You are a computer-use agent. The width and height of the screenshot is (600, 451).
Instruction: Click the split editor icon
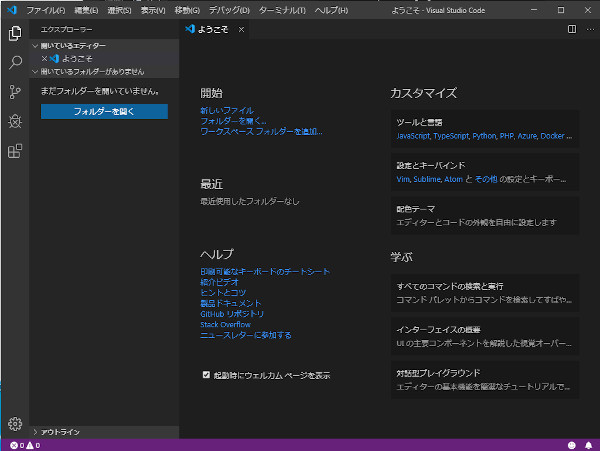(x=572, y=29)
